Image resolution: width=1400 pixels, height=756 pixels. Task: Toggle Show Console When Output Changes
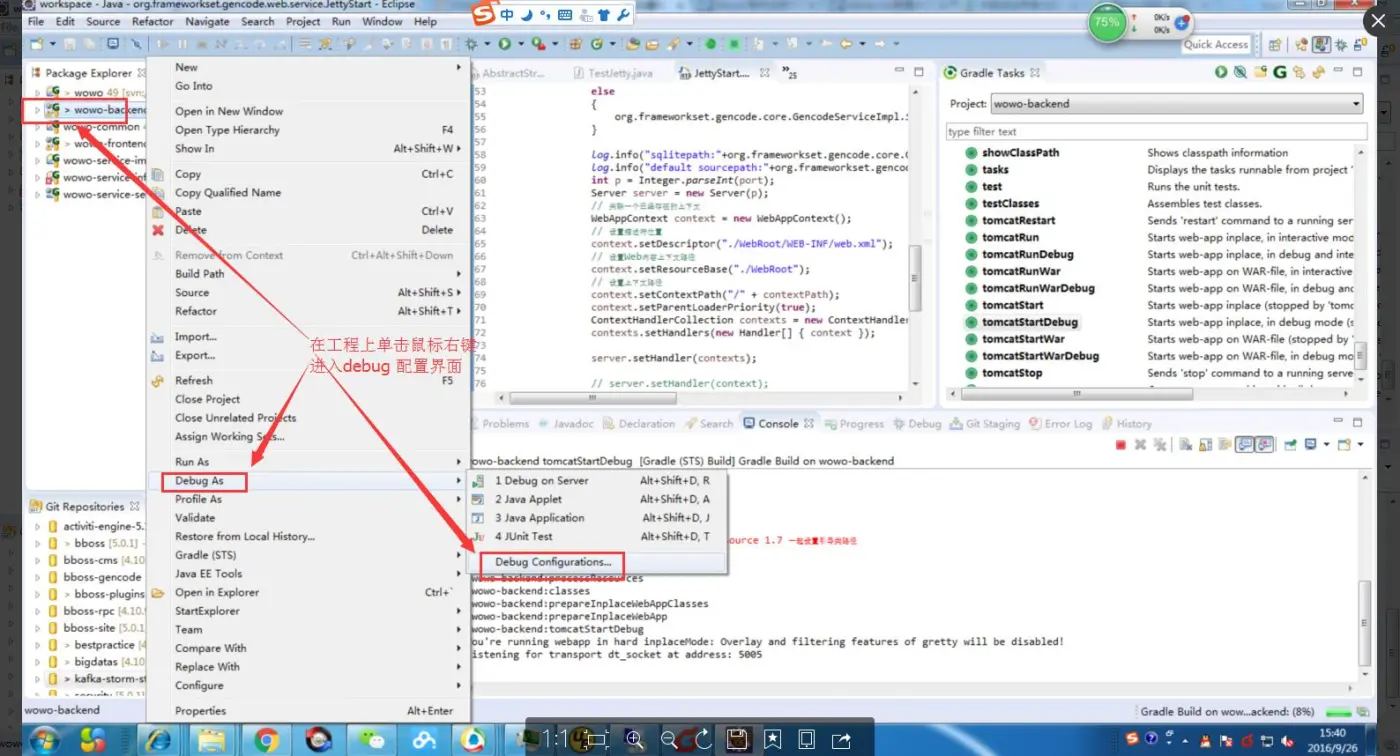point(1245,445)
